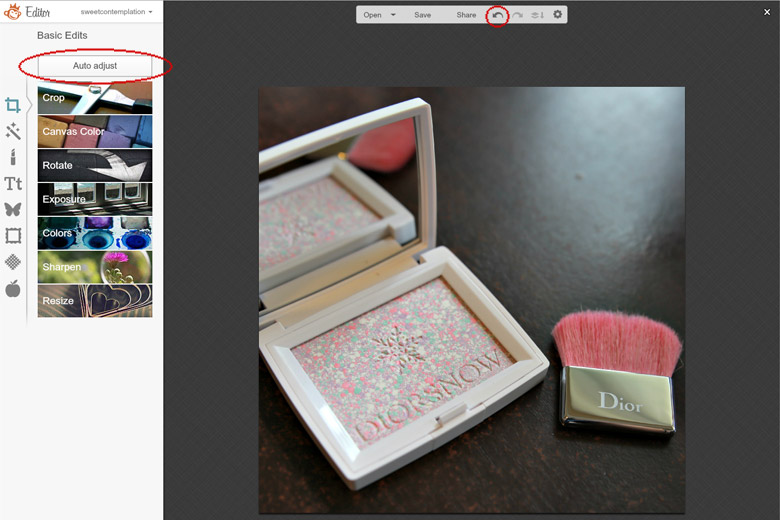The width and height of the screenshot is (780, 520).
Task: Open the Frames tab icon
Action: click(13, 235)
